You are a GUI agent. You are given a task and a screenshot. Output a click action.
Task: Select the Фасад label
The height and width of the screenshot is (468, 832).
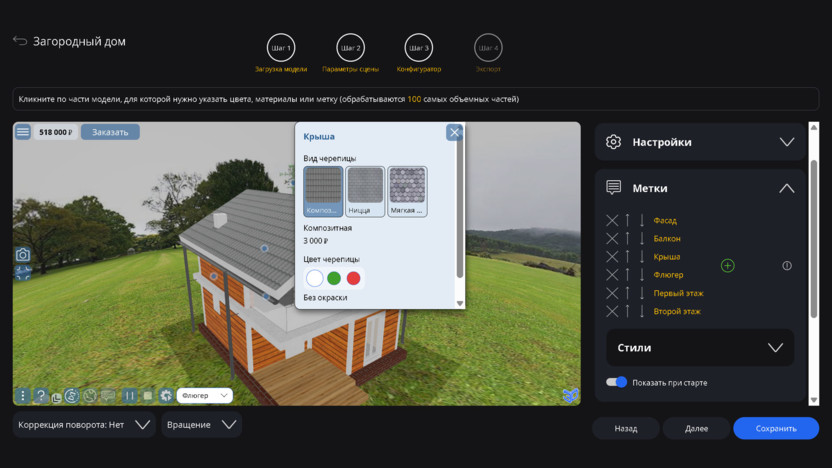pyautogui.click(x=665, y=220)
